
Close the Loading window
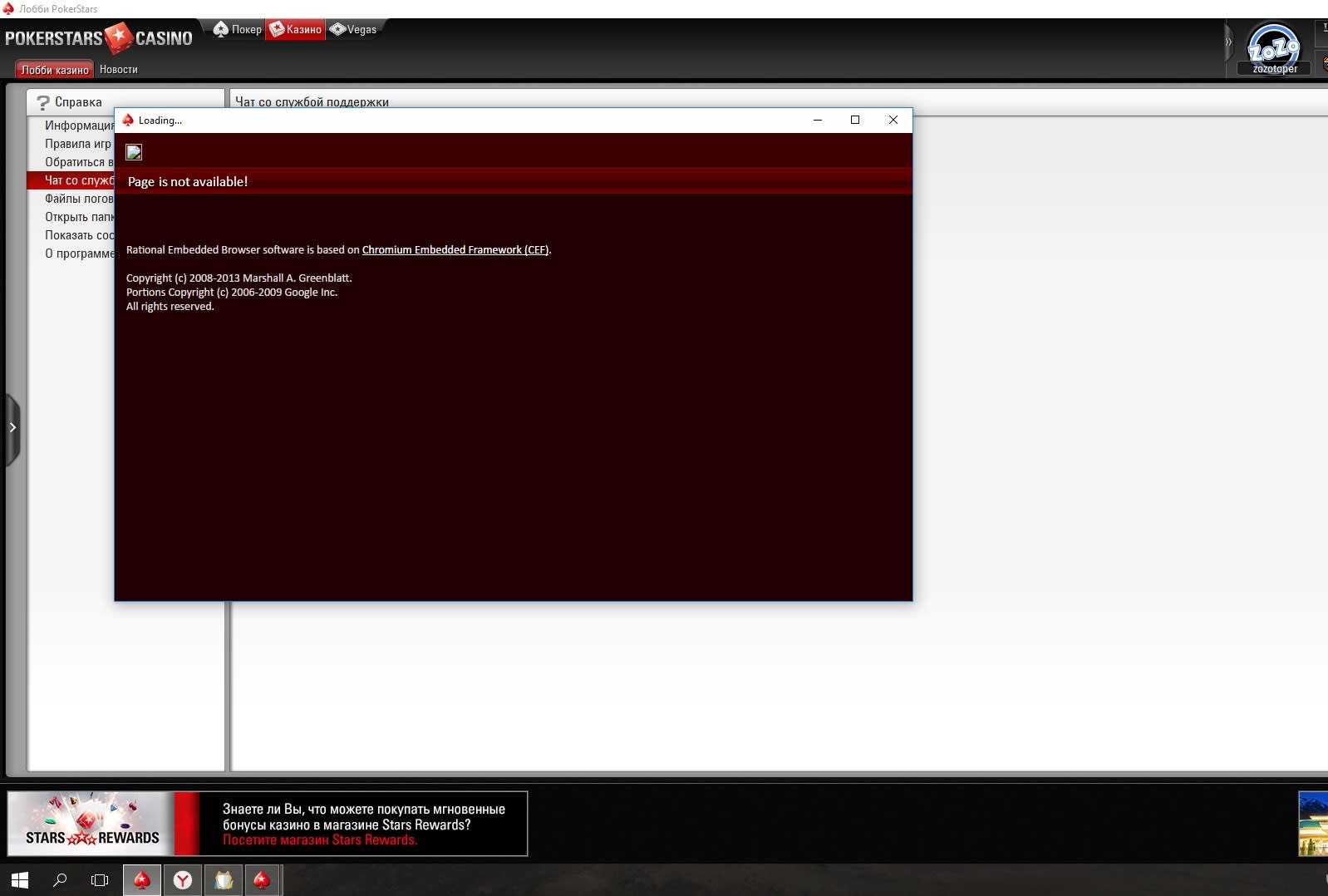[893, 121]
